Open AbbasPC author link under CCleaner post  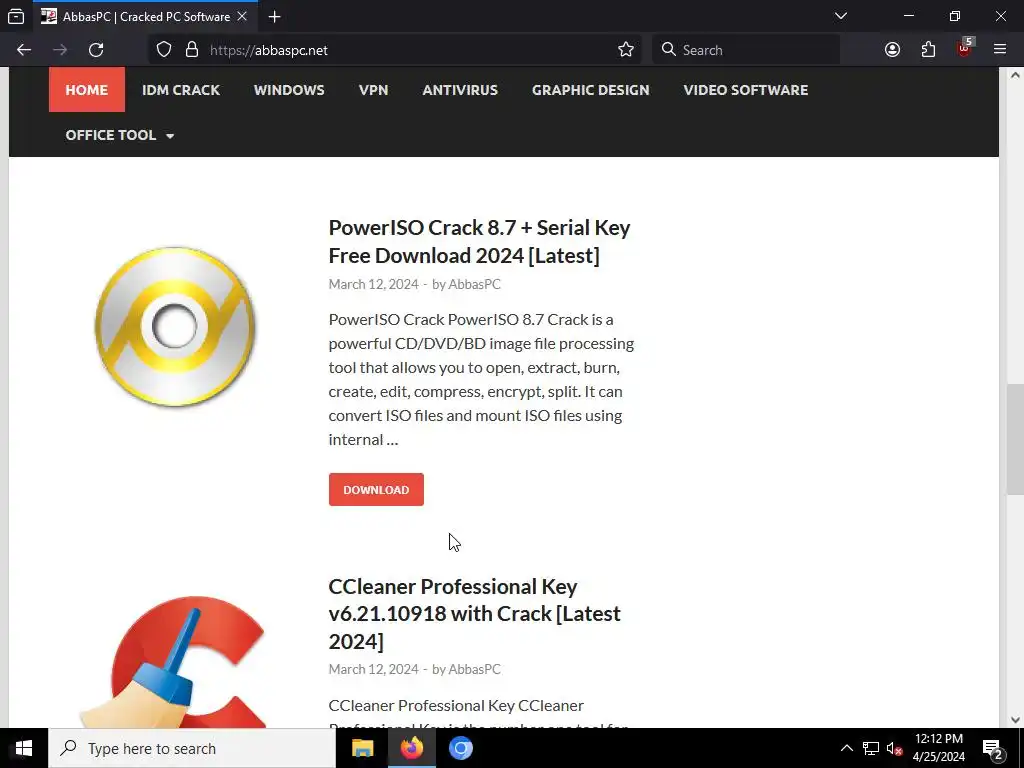[474, 669]
